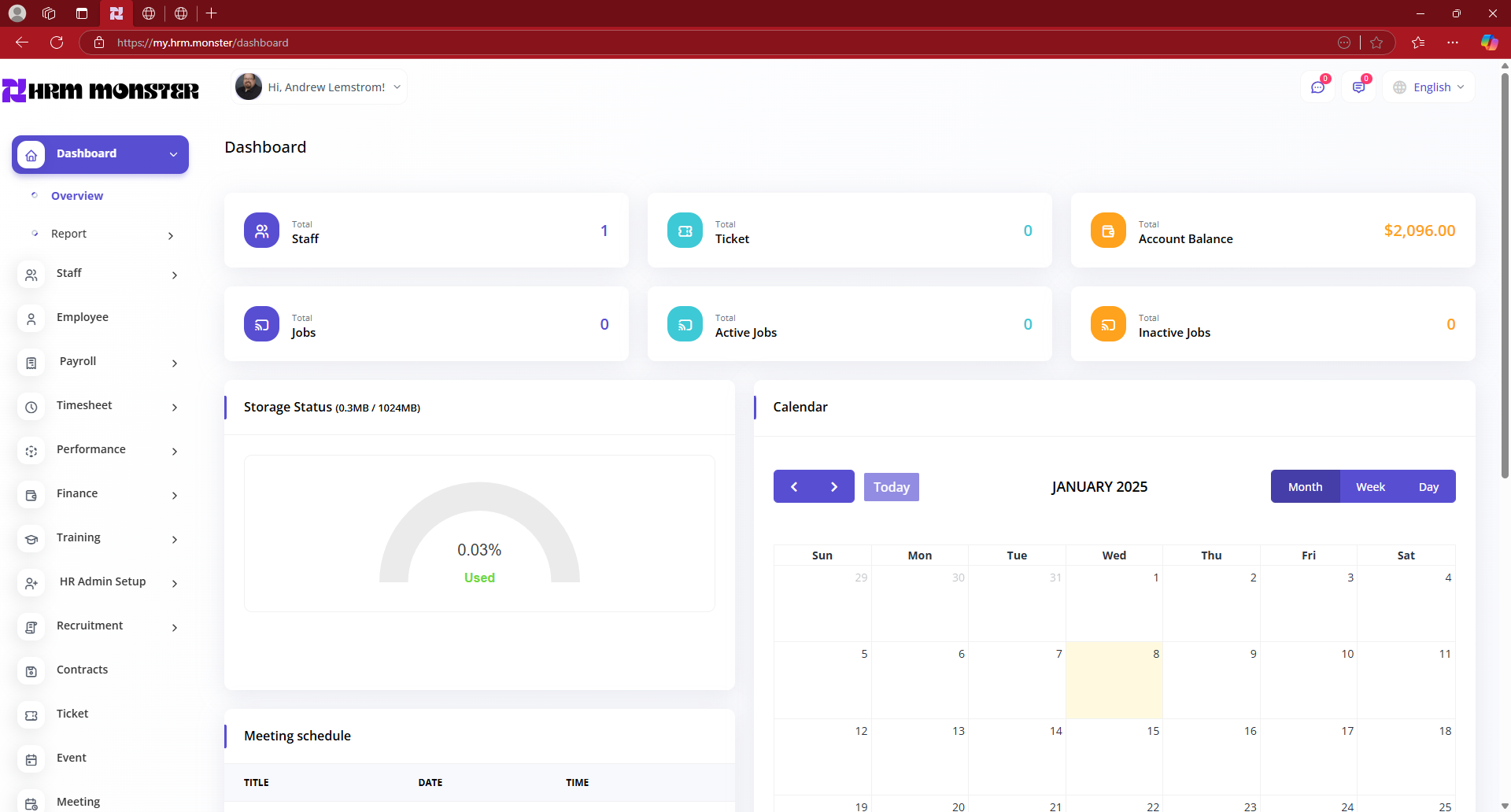The width and height of the screenshot is (1511, 812).
Task: Add this page to favorites star
Action: 1376,42
